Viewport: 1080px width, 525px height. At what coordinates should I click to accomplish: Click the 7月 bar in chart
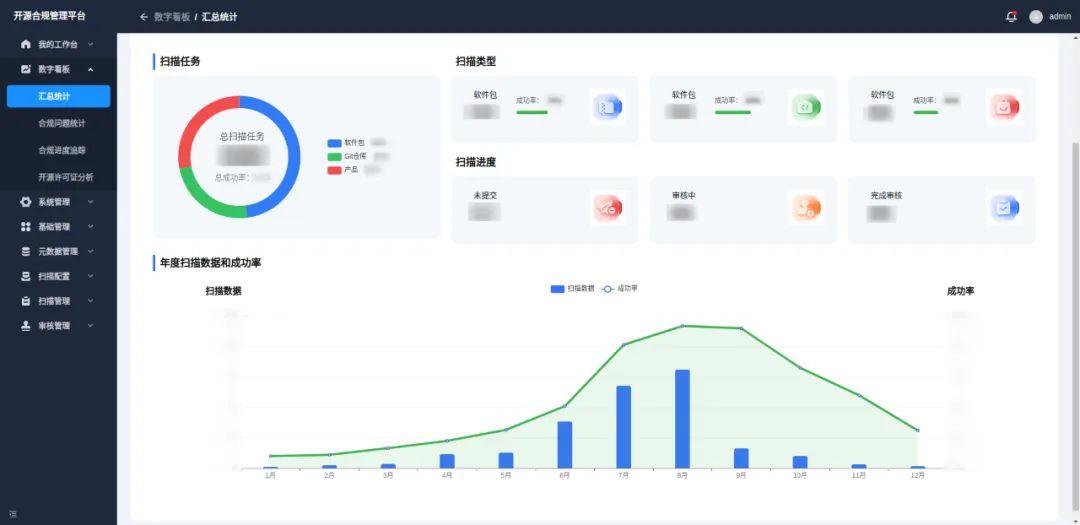point(623,427)
